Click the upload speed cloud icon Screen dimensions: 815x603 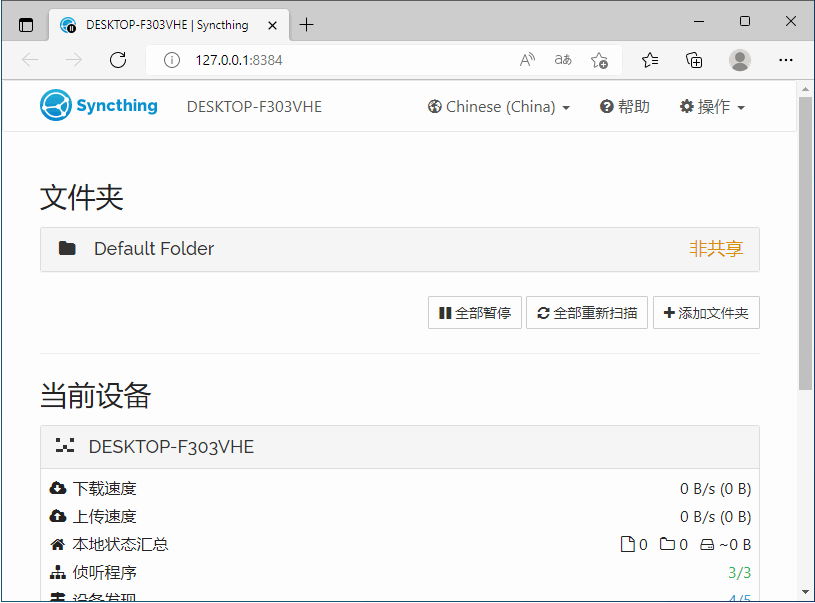click(57, 516)
